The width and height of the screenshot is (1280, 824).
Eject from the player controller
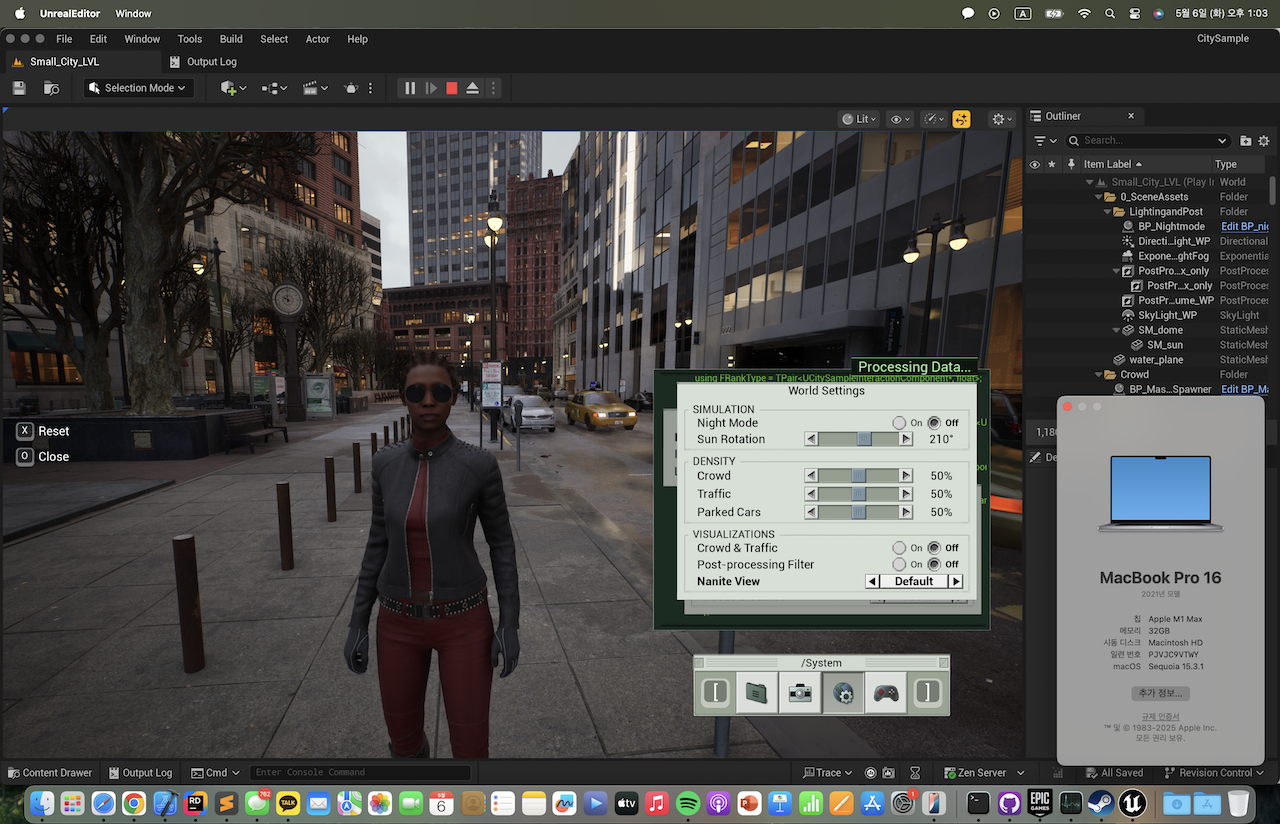[473, 88]
